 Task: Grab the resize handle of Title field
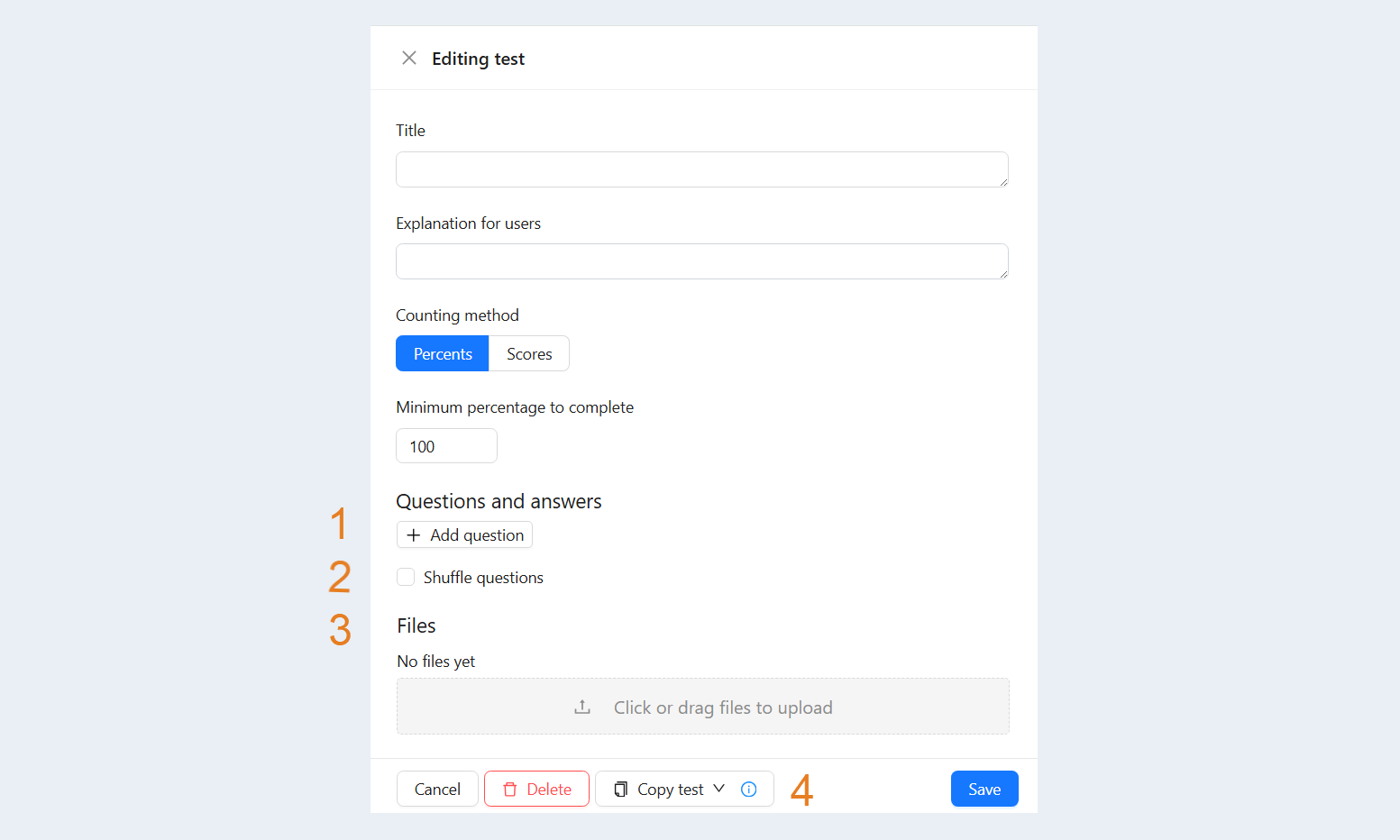[1003, 182]
